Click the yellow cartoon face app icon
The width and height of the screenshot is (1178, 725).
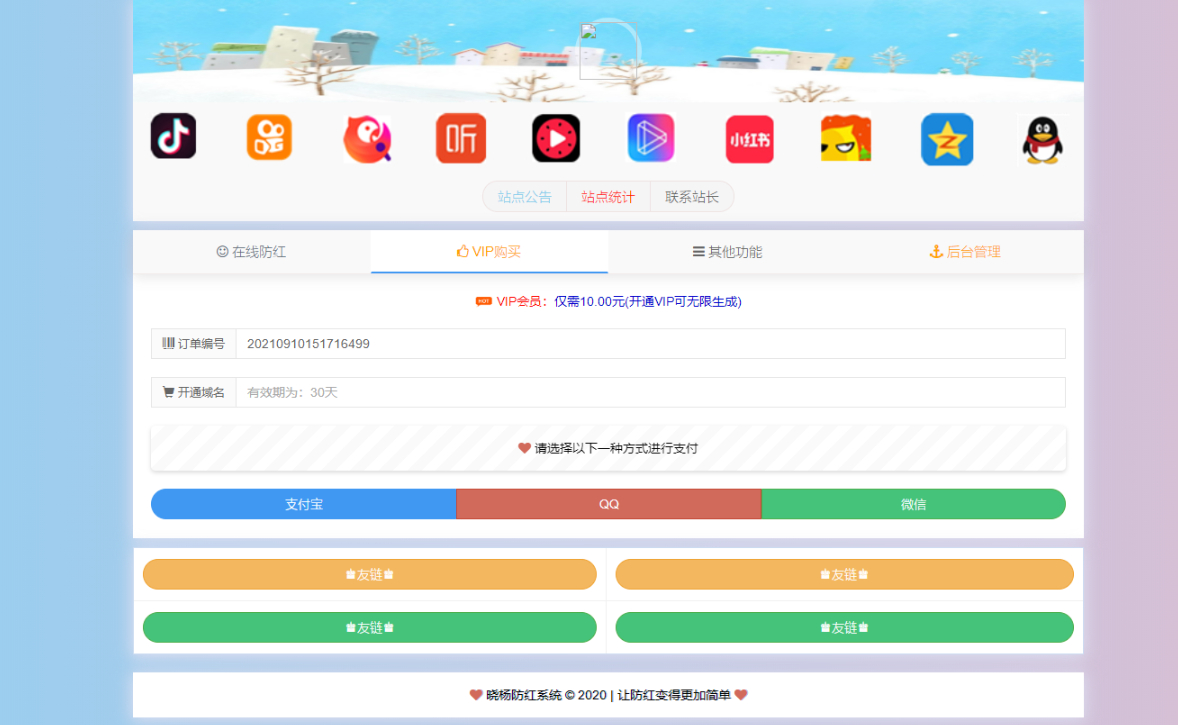coord(846,138)
